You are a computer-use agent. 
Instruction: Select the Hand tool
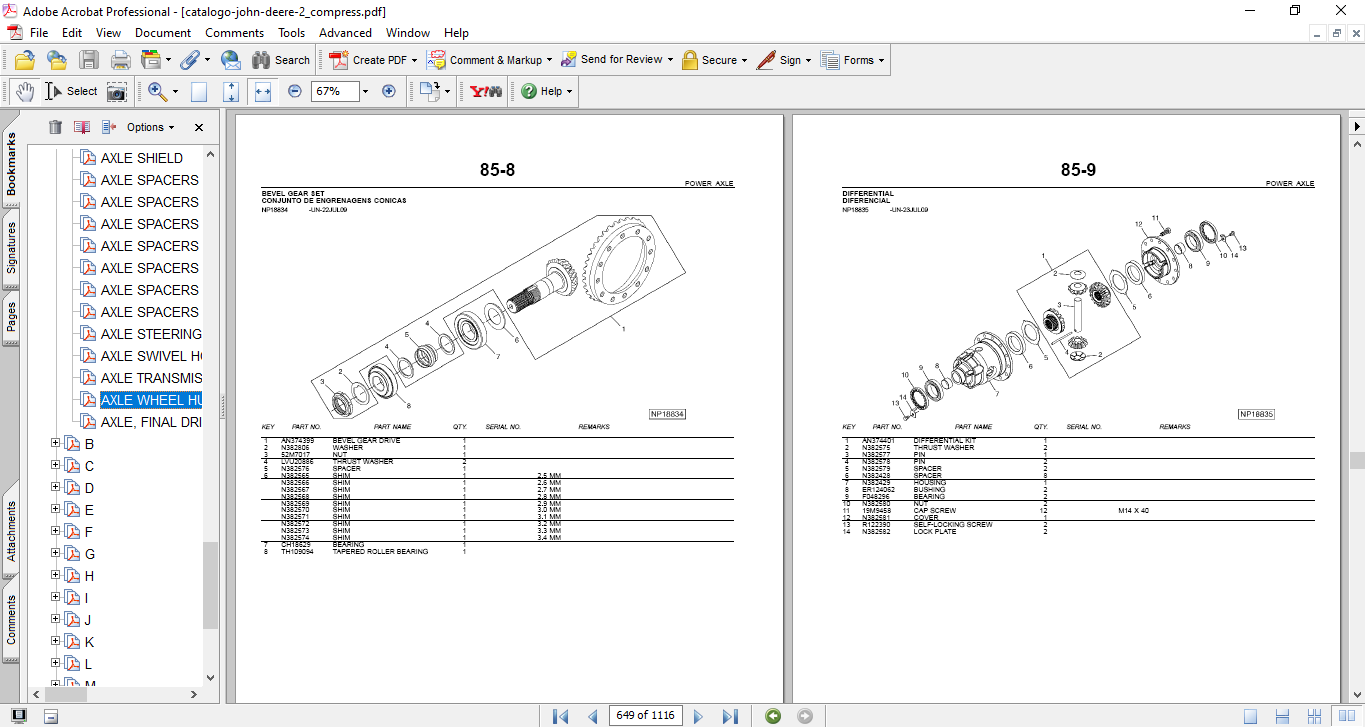(24, 91)
